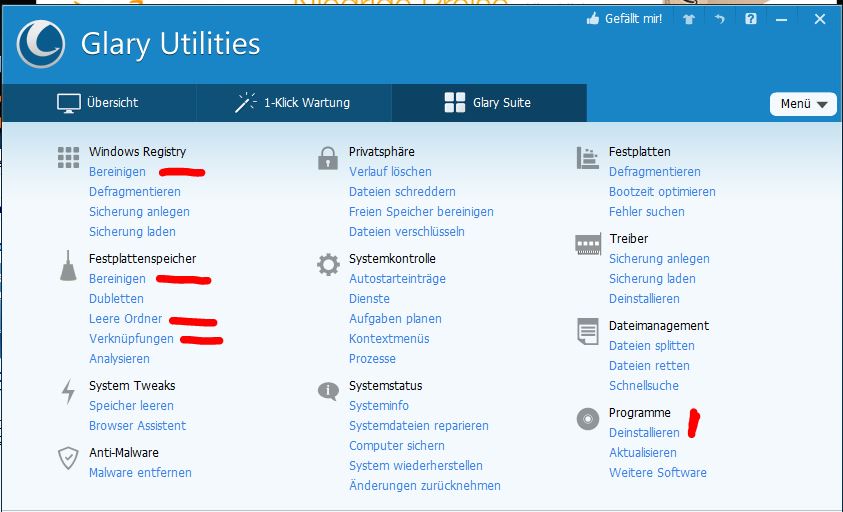Click the Glary Utilities crescent logo

tap(41, 44)
